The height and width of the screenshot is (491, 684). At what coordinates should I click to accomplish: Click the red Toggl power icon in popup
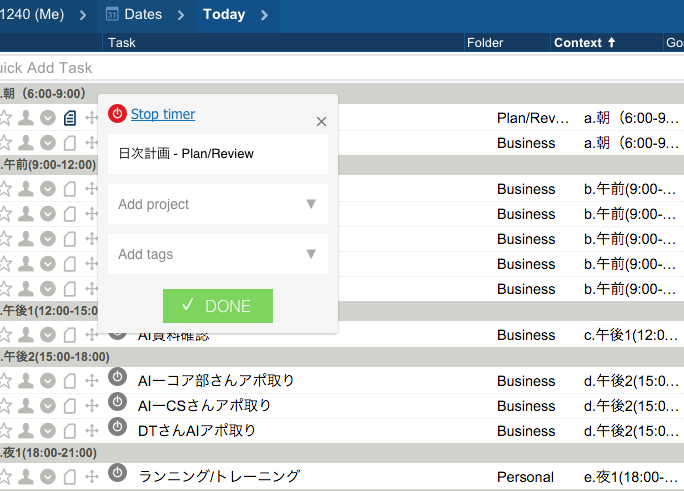[x=117, y=114]
